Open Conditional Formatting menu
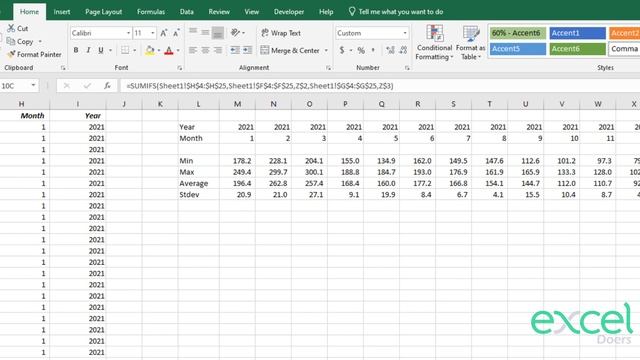The image size is (640, 360). (434, 43)
